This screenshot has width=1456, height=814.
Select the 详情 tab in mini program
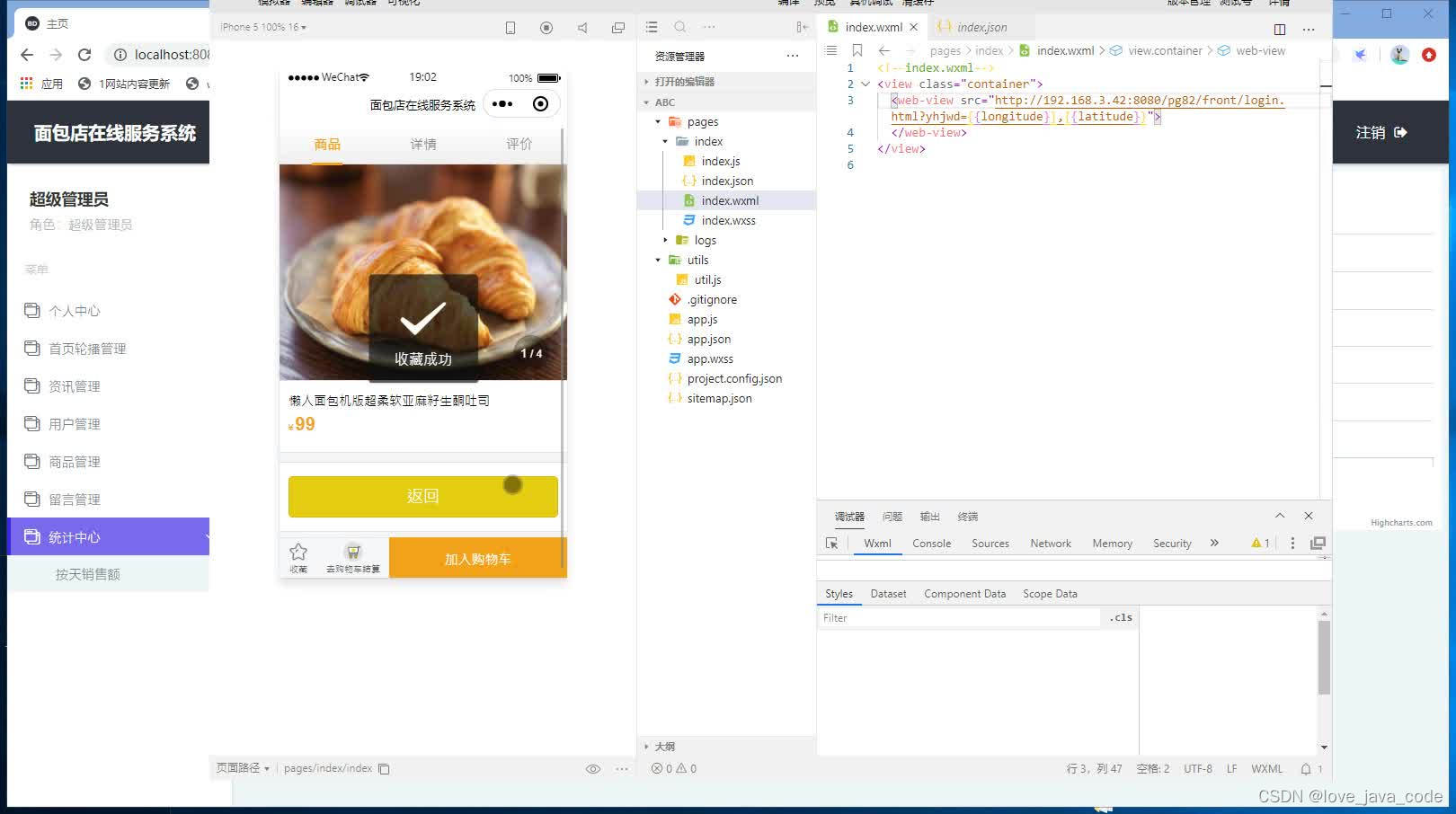[x=423, y=145]
